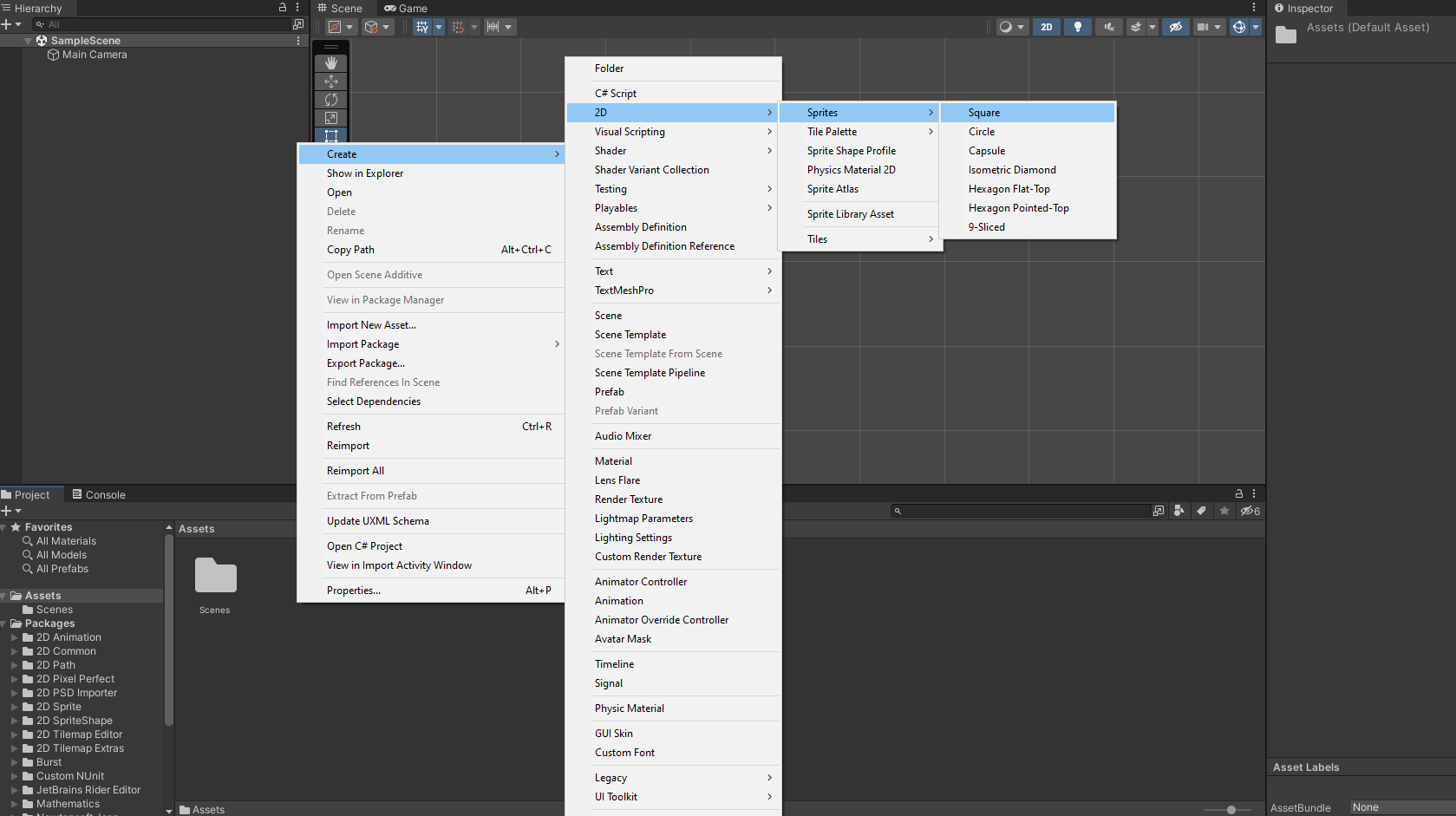Click the favorites star icon in Project panel
The image size is (1456, 816).
point(1224,511)
